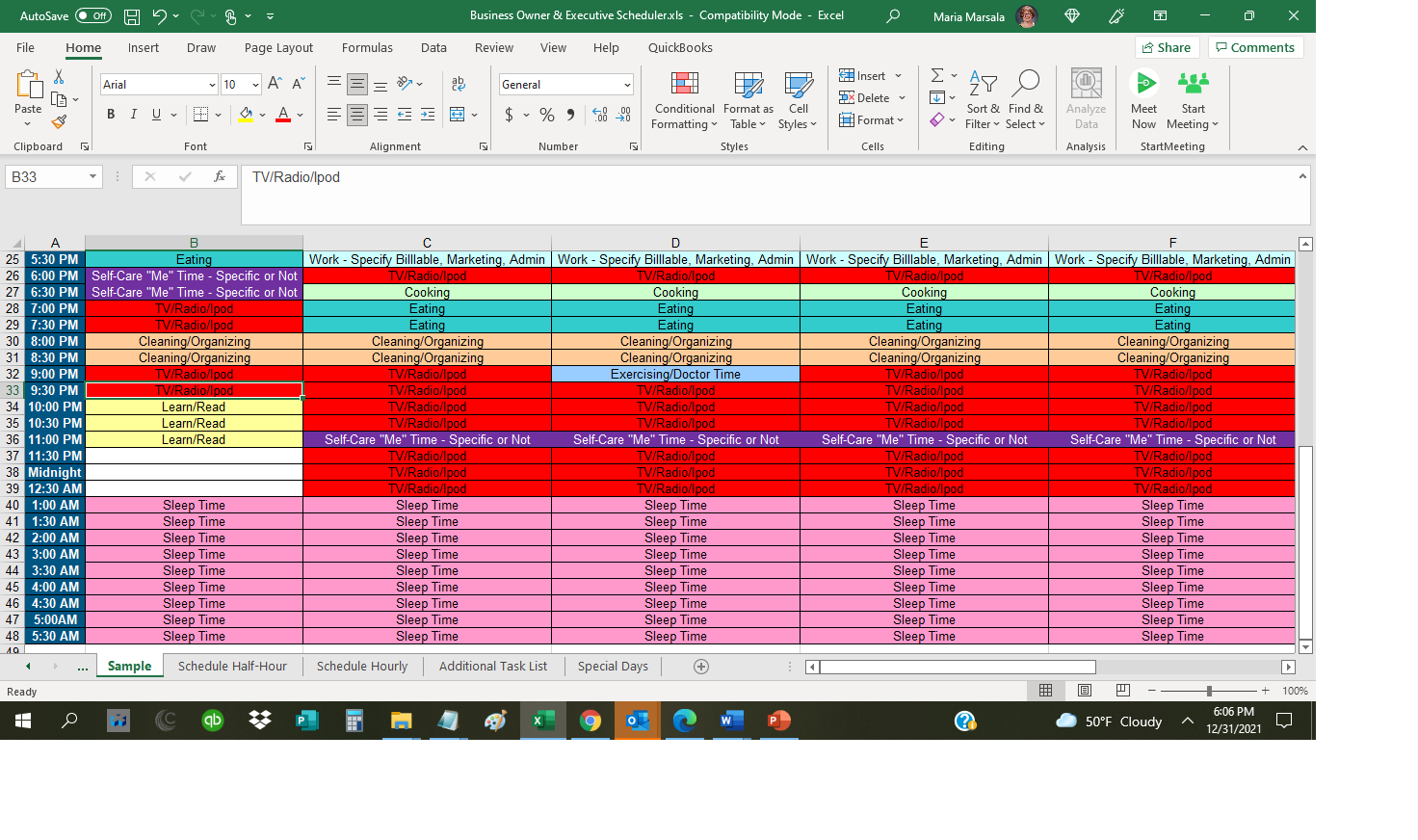Image resolution: width=1418 pixels, height=840 pixels.
Task: Expand the Arial font name dropdown
Action: pyautogui.click(x=212, y=85)
